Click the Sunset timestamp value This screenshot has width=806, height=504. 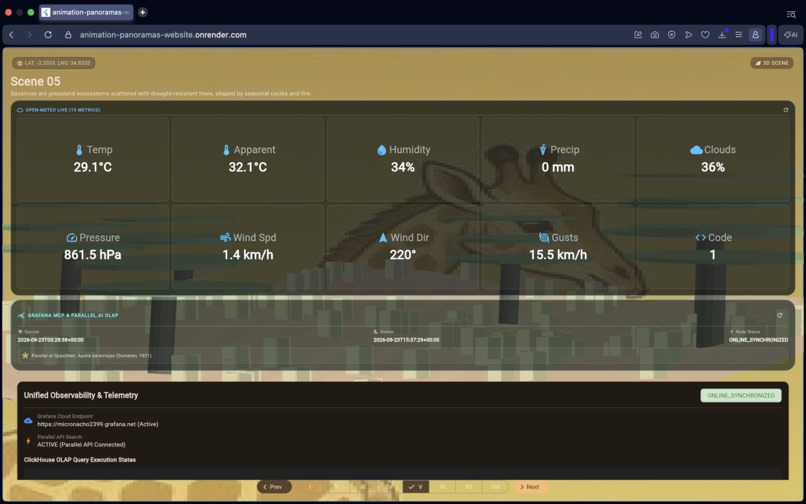coord(406,340)
